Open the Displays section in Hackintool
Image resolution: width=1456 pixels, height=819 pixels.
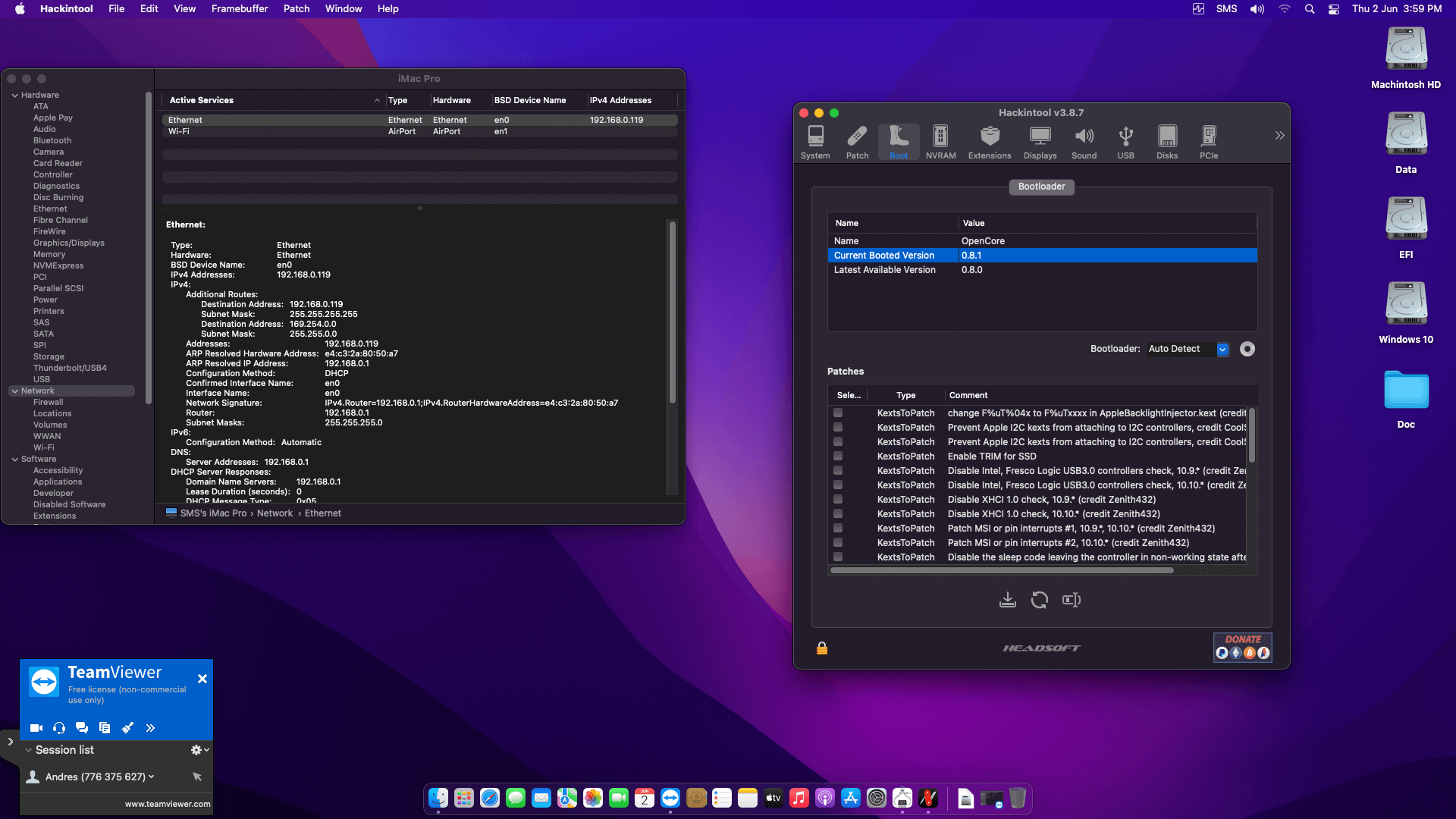click(1040, 142)
